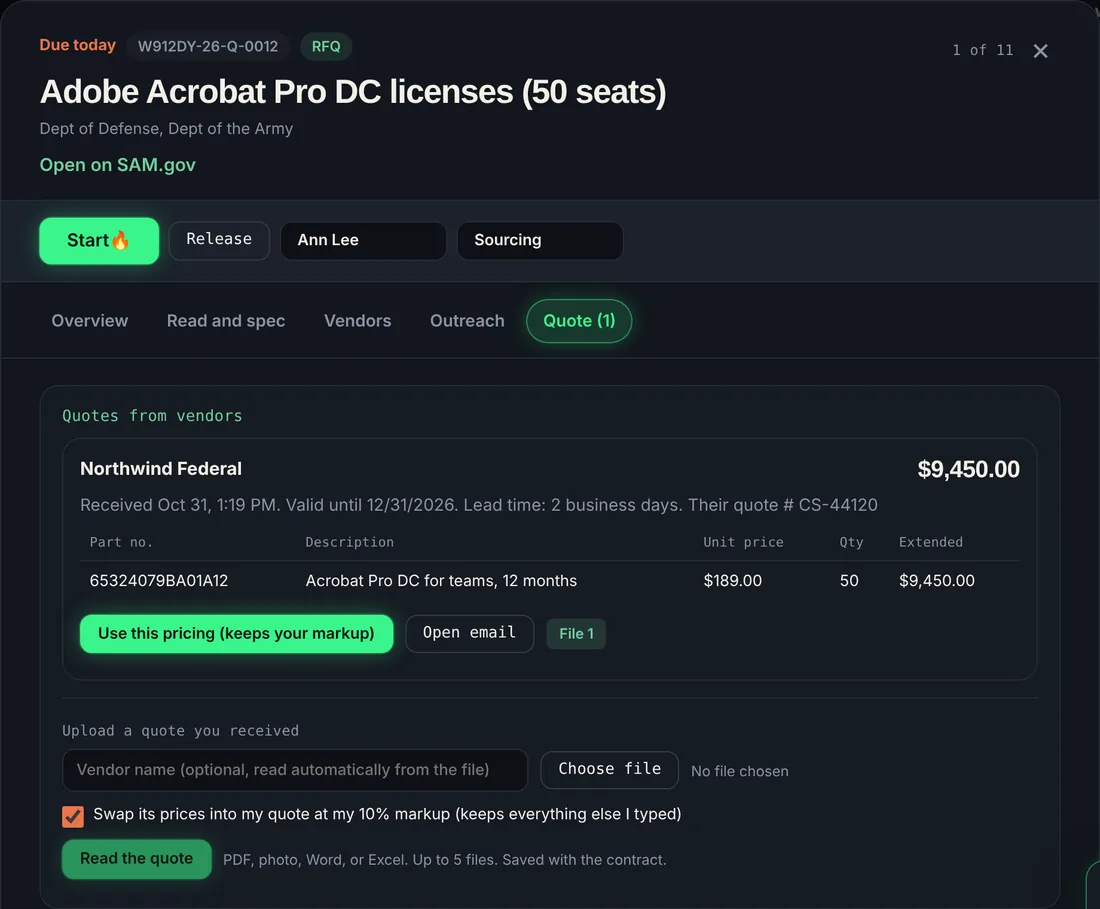The height and width of the screenshot is (909, 1100).
Task: Click the Extended column header
Action: click(930, 542)
